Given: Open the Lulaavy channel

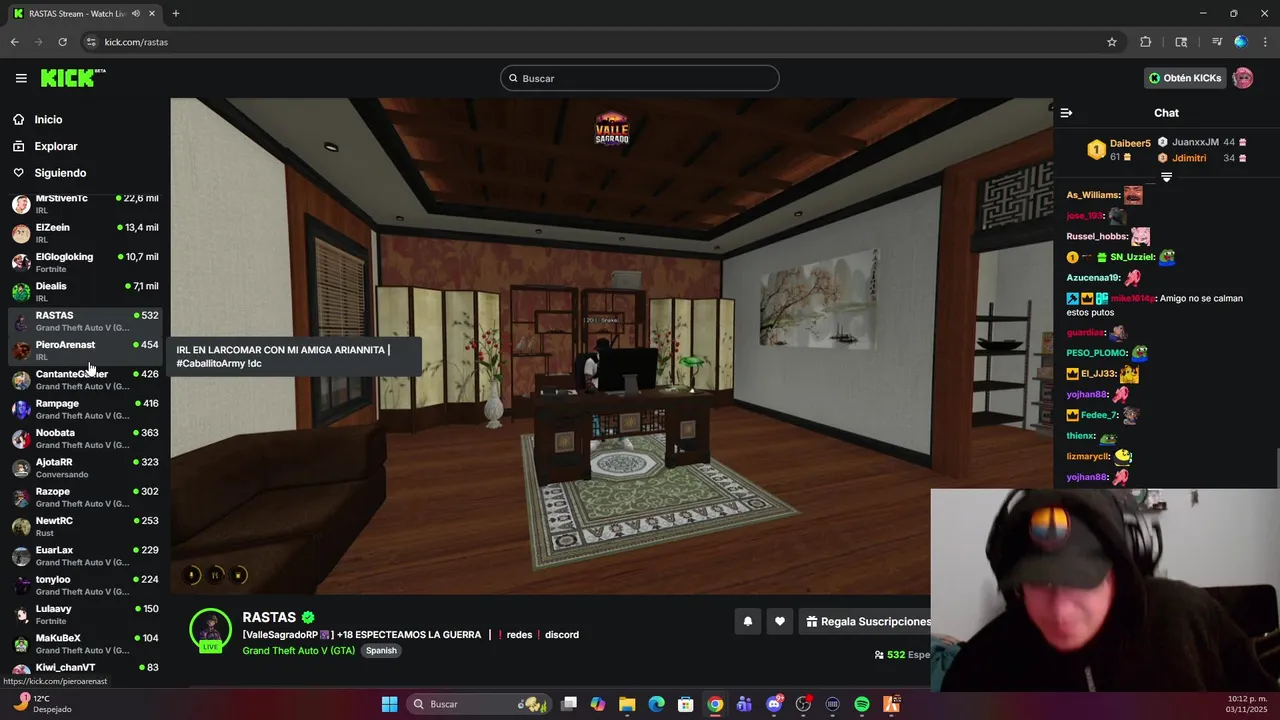Looking at the screenshot, I should [85, 614].
